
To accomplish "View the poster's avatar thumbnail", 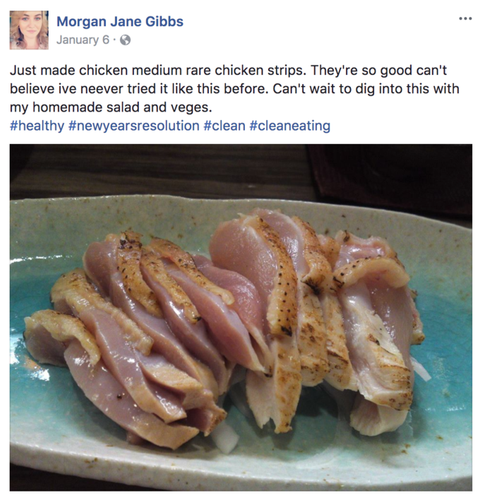I will [29, 30].
